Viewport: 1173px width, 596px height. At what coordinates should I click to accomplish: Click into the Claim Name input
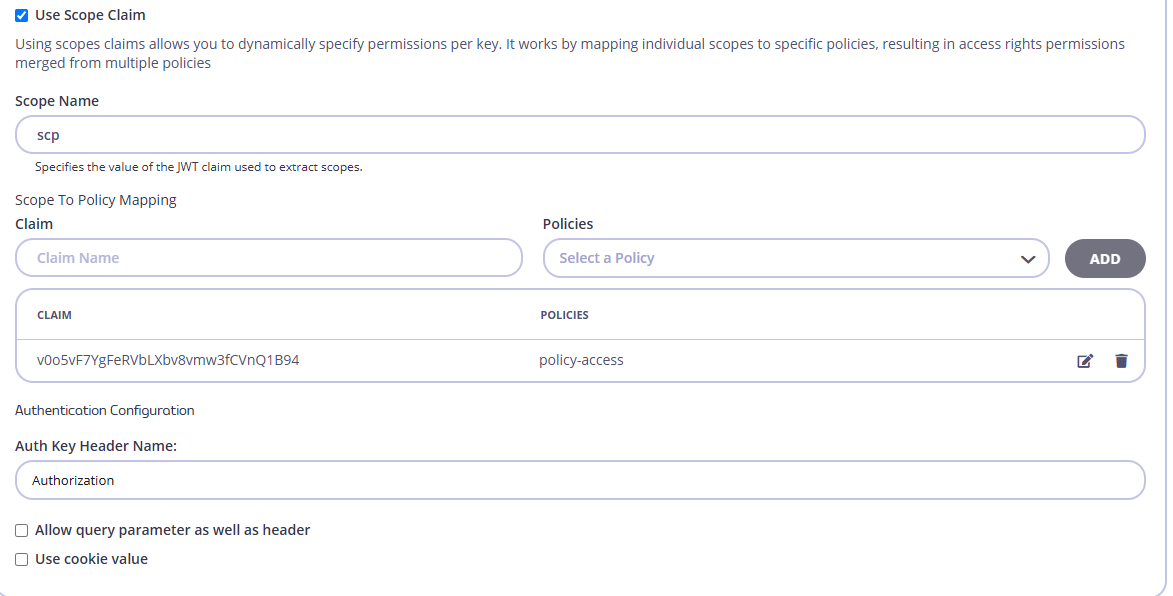[x=269, y=258]
